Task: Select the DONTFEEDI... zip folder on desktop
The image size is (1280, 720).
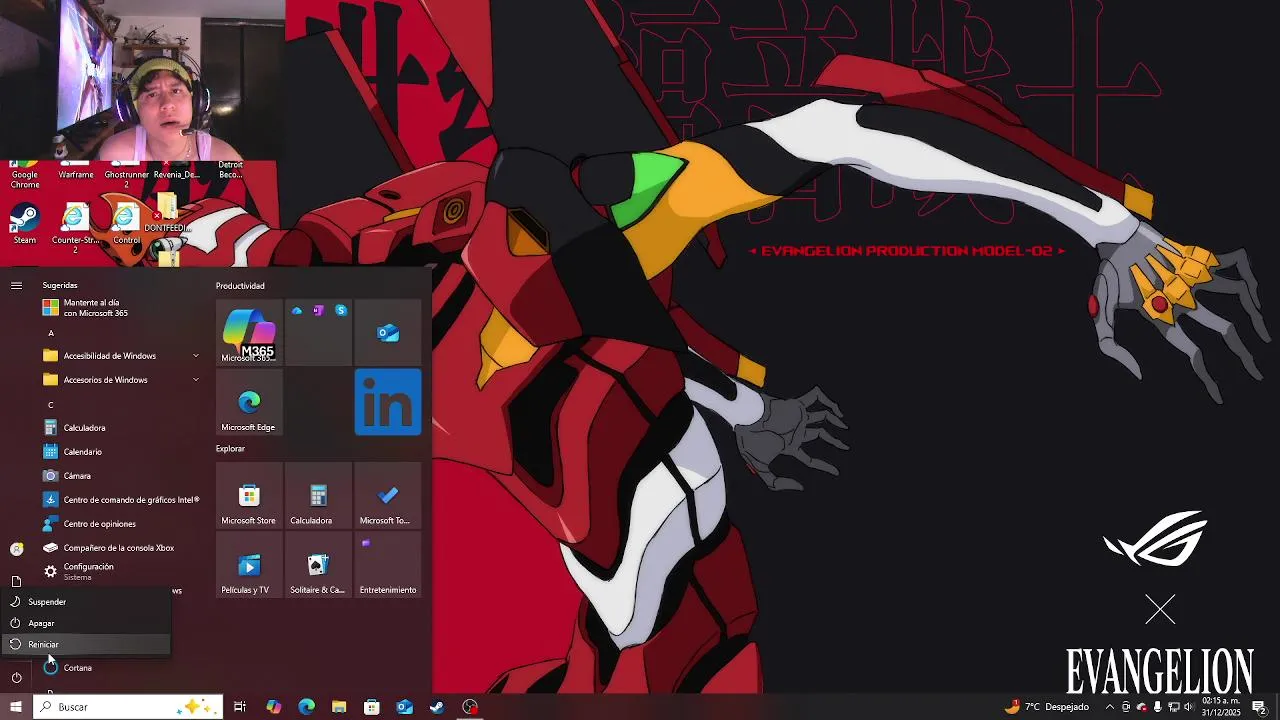Action: point(167,214)
